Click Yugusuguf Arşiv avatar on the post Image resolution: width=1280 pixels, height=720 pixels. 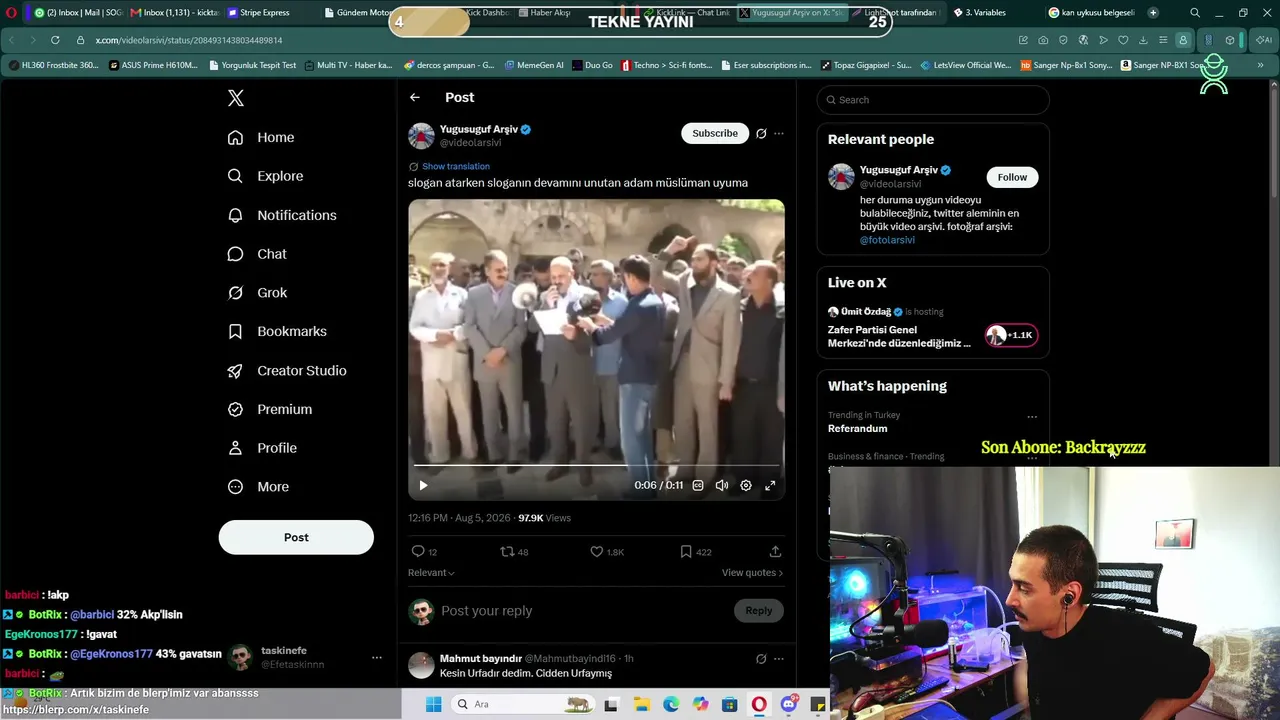click(x=421, y=136)
